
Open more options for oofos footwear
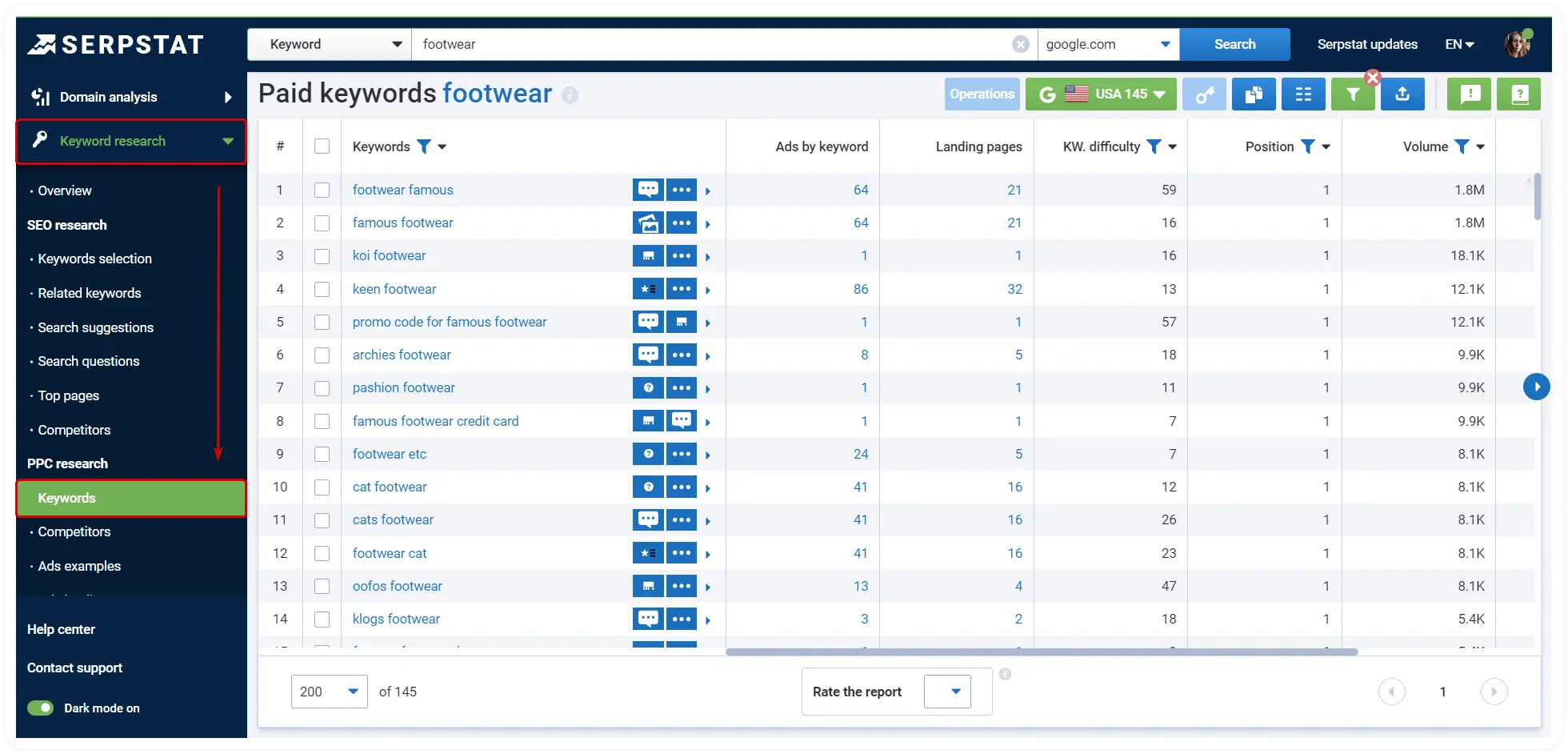[x=682, y=586]
